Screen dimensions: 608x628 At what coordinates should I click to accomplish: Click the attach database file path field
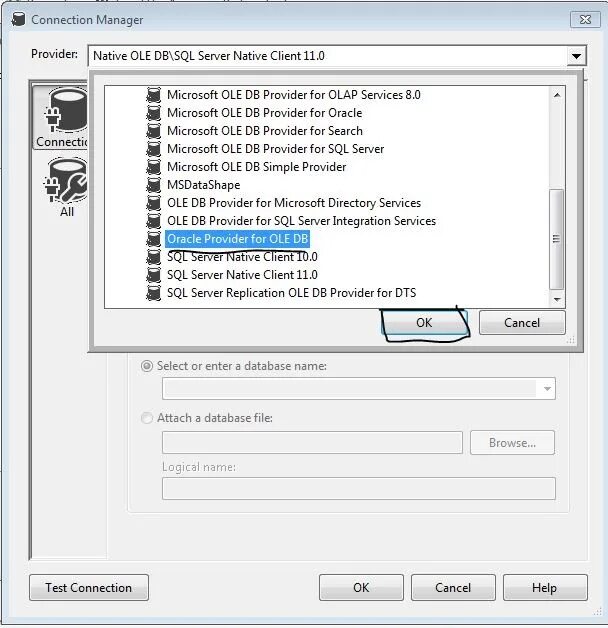pos(312,443)
